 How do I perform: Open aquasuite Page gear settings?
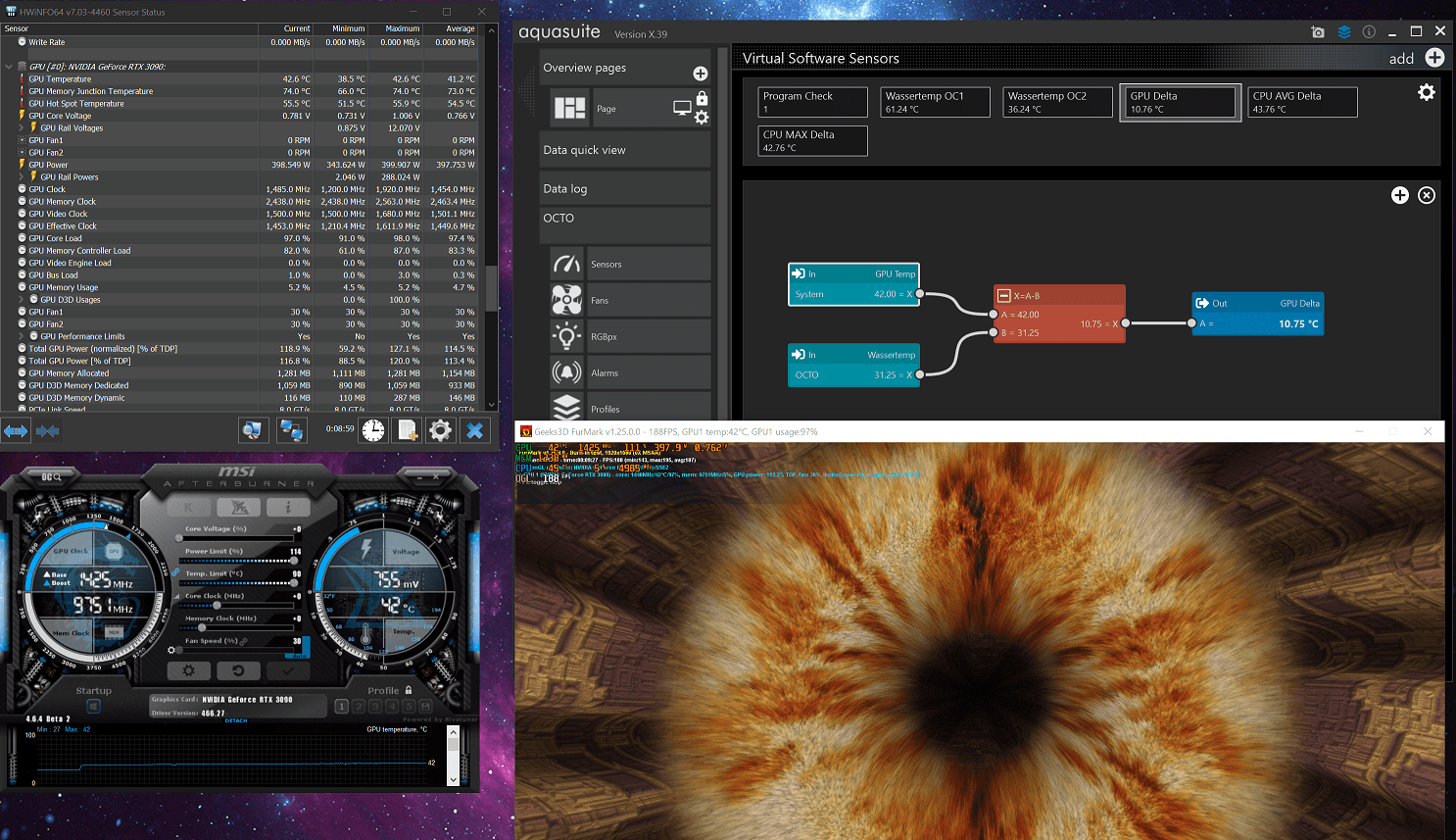[x=702, y=117]
